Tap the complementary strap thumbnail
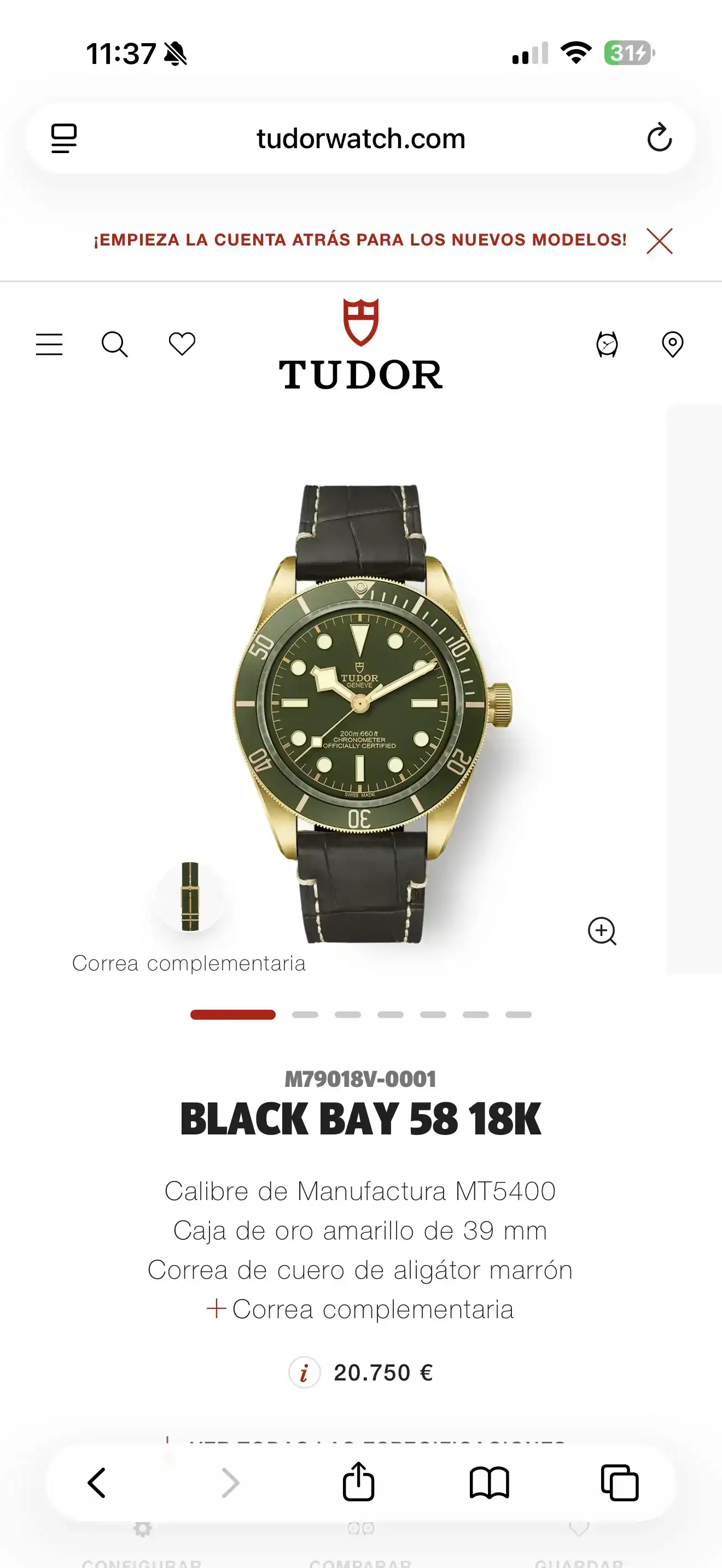 click(x=190, y=897)
